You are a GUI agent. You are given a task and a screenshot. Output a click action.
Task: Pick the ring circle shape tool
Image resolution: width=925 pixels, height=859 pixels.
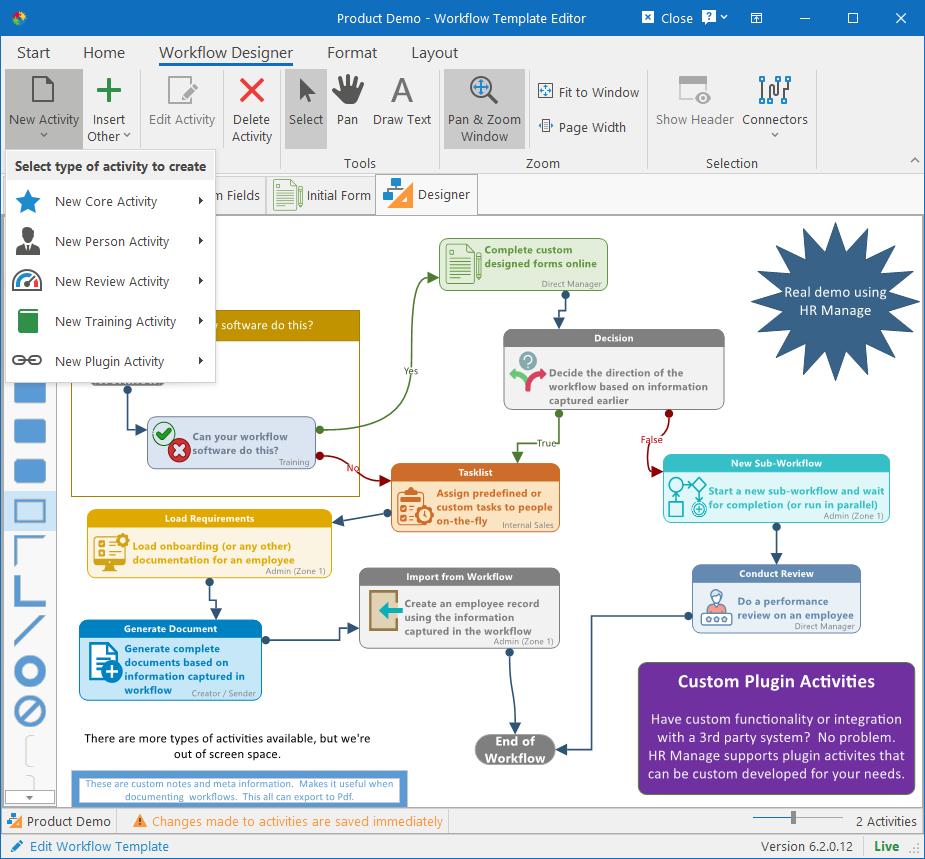pos(29,671)
